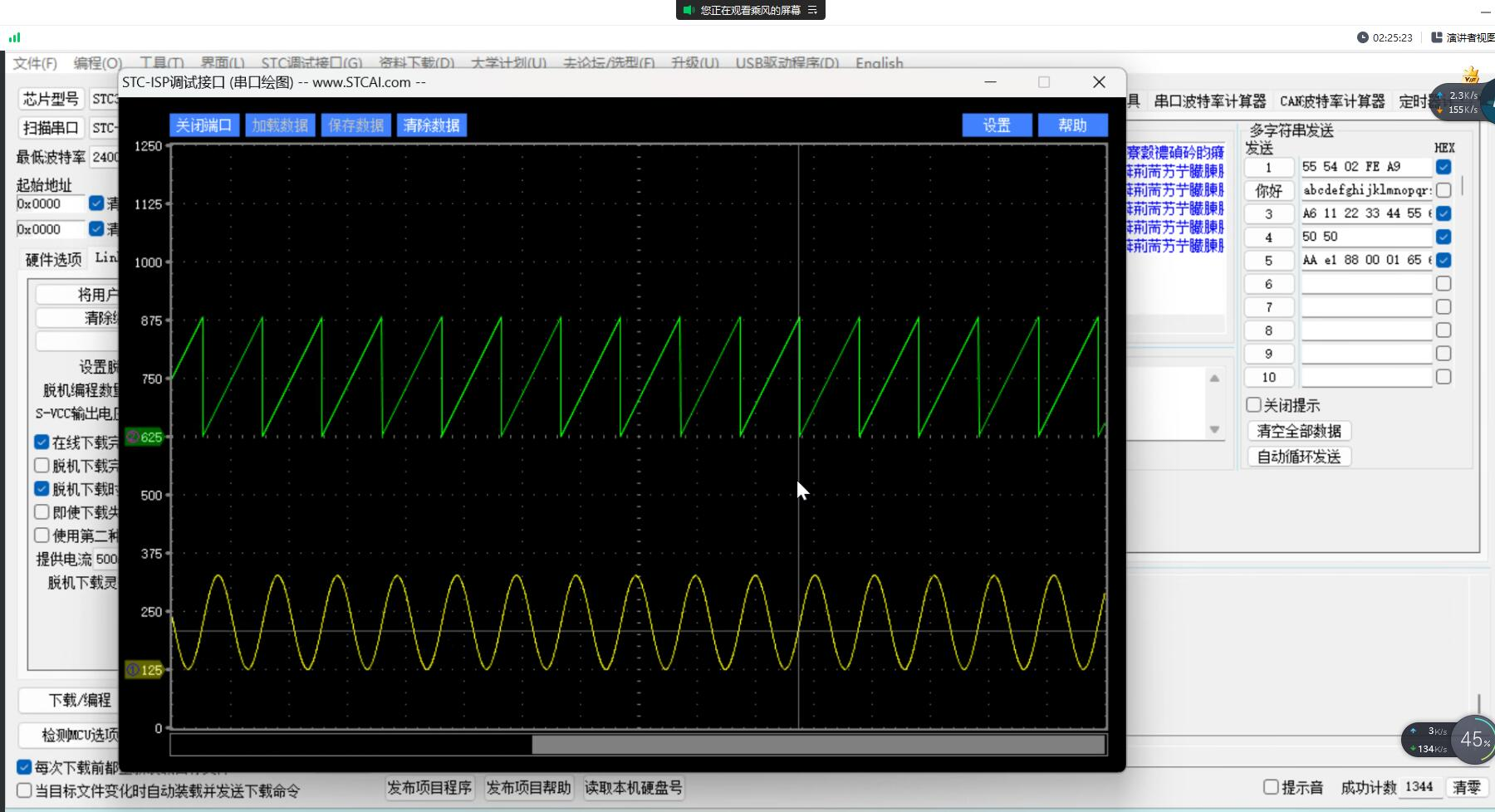The height and width of the screenshot is (812, 1495).
Task: Click 芯片型号 label button
Action: [51, 99]
